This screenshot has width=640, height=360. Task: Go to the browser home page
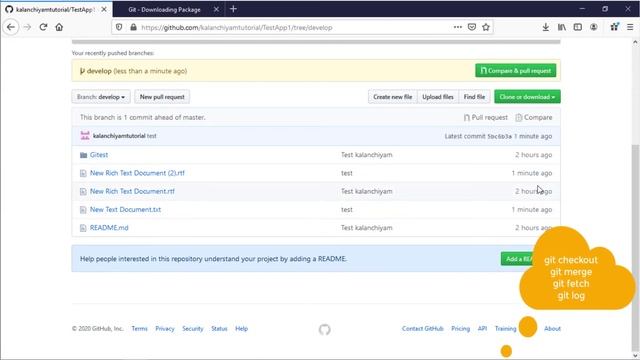pyautogui.click(x=59, y=27)
